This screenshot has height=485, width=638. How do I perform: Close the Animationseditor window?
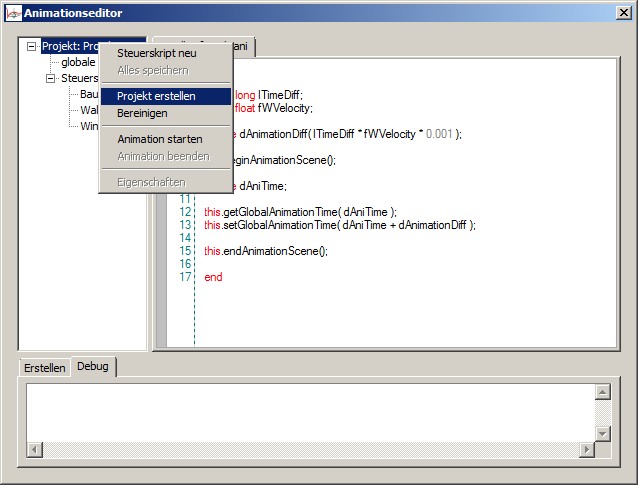[624, 12]
